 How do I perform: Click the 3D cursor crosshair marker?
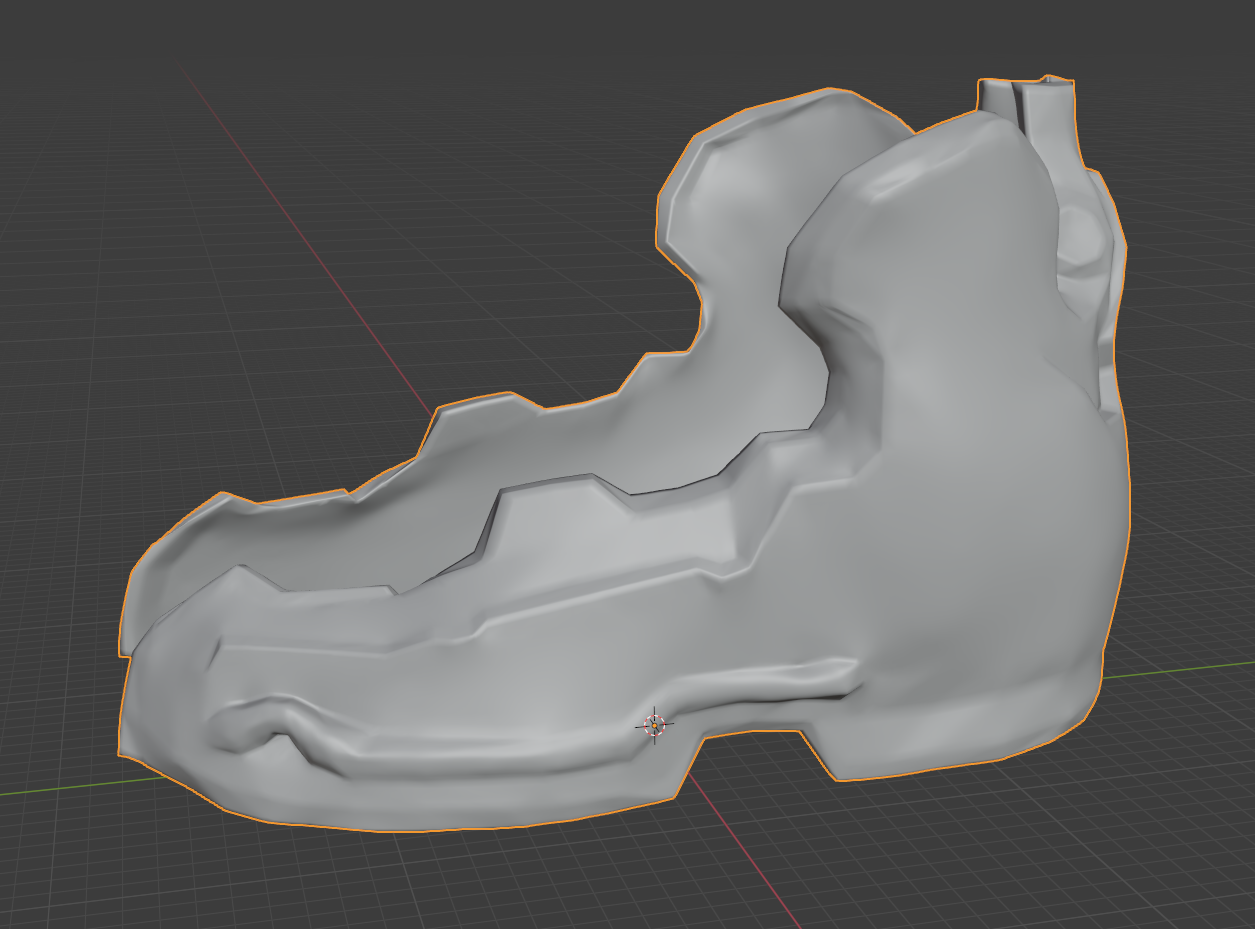(654, 726)
